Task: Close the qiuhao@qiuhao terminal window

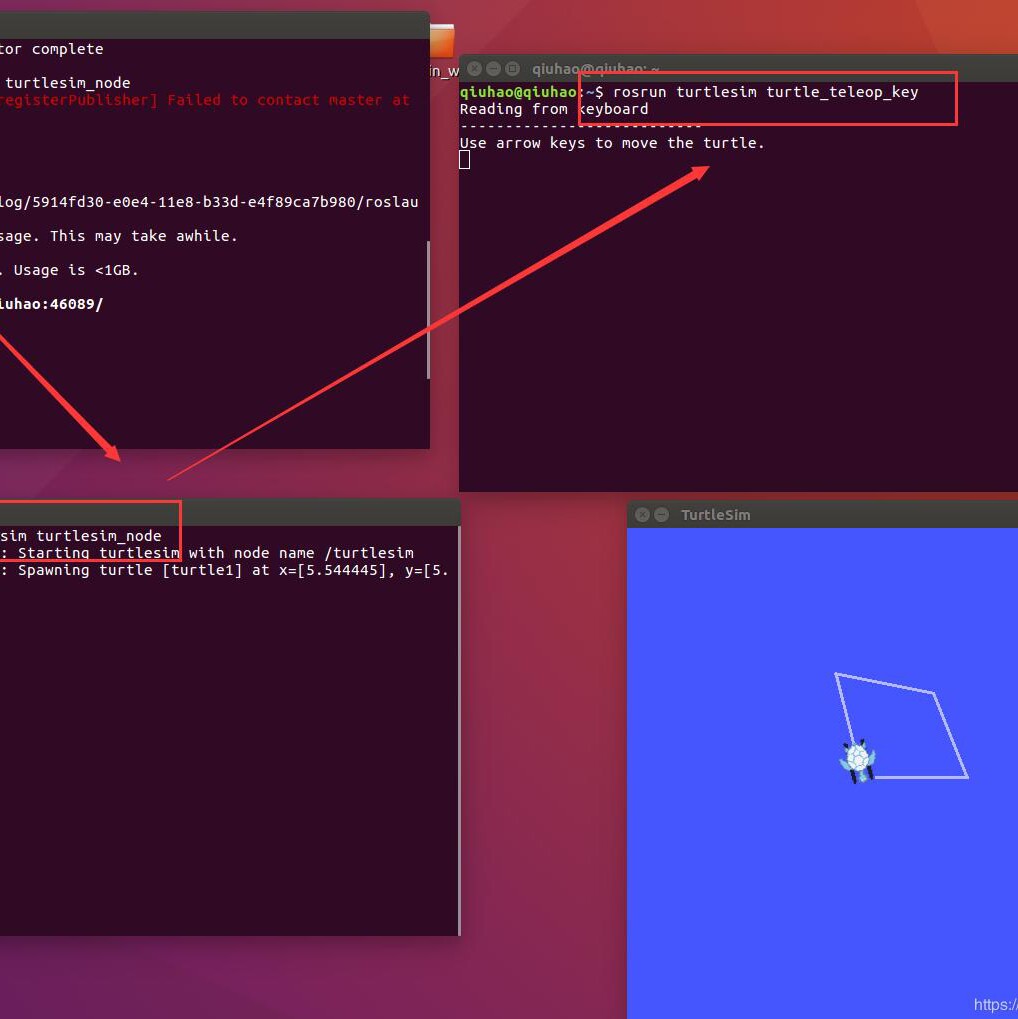Action: coord(475,69)
